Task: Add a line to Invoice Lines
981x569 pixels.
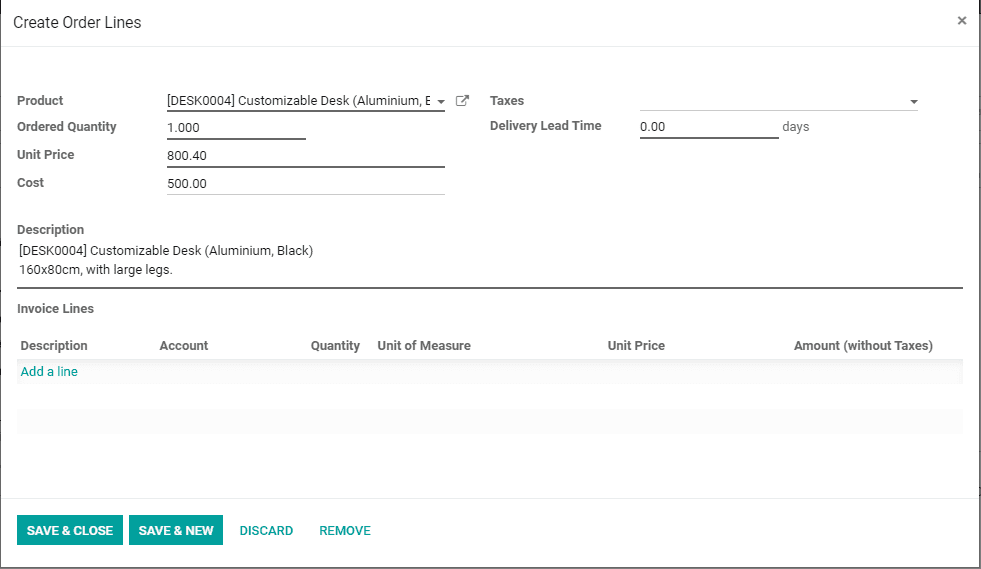Action: coord(49,372)
